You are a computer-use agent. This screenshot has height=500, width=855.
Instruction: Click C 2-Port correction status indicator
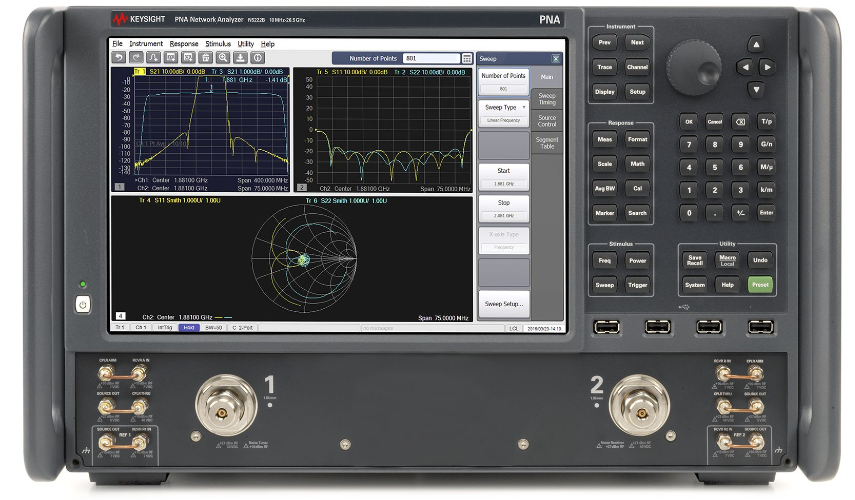click(243, 328)
